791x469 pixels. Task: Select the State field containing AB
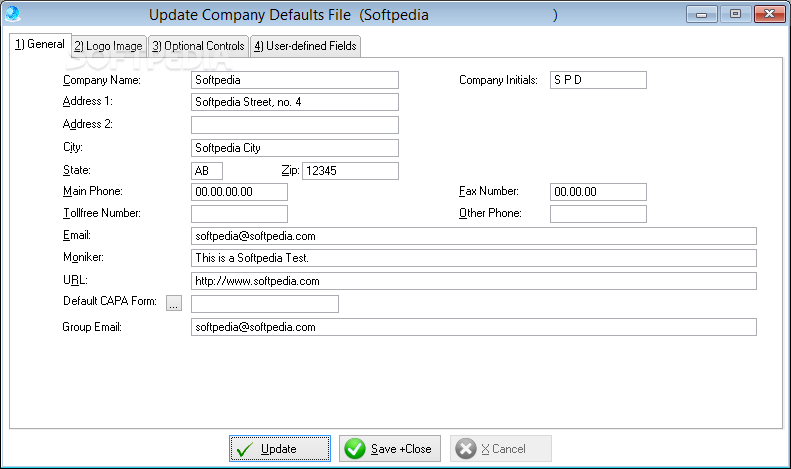pyautogui.click(x=207, y=171)
